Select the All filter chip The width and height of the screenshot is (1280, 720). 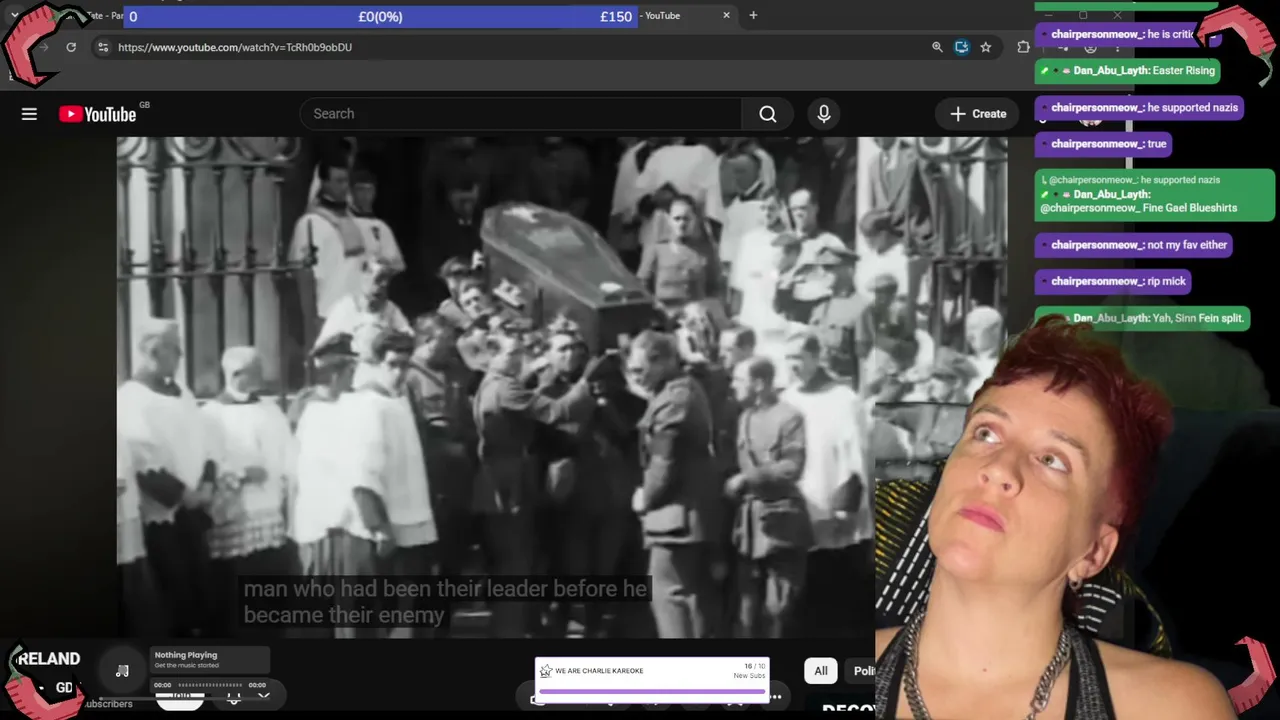[821, 671]
